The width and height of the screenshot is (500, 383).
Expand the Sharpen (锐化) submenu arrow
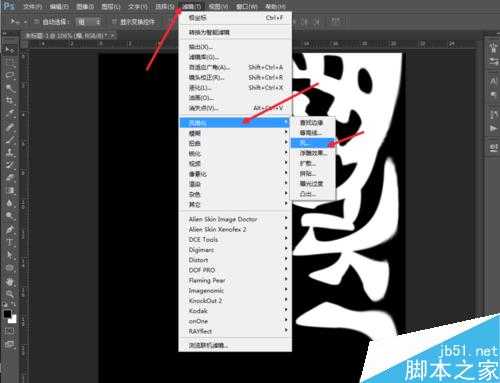tap(286, 153)
